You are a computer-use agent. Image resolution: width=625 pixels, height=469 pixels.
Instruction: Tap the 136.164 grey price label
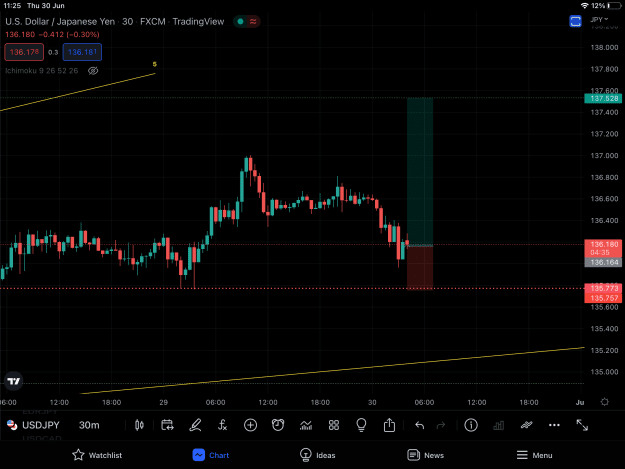pyautogui.click(x=603, y=262)
